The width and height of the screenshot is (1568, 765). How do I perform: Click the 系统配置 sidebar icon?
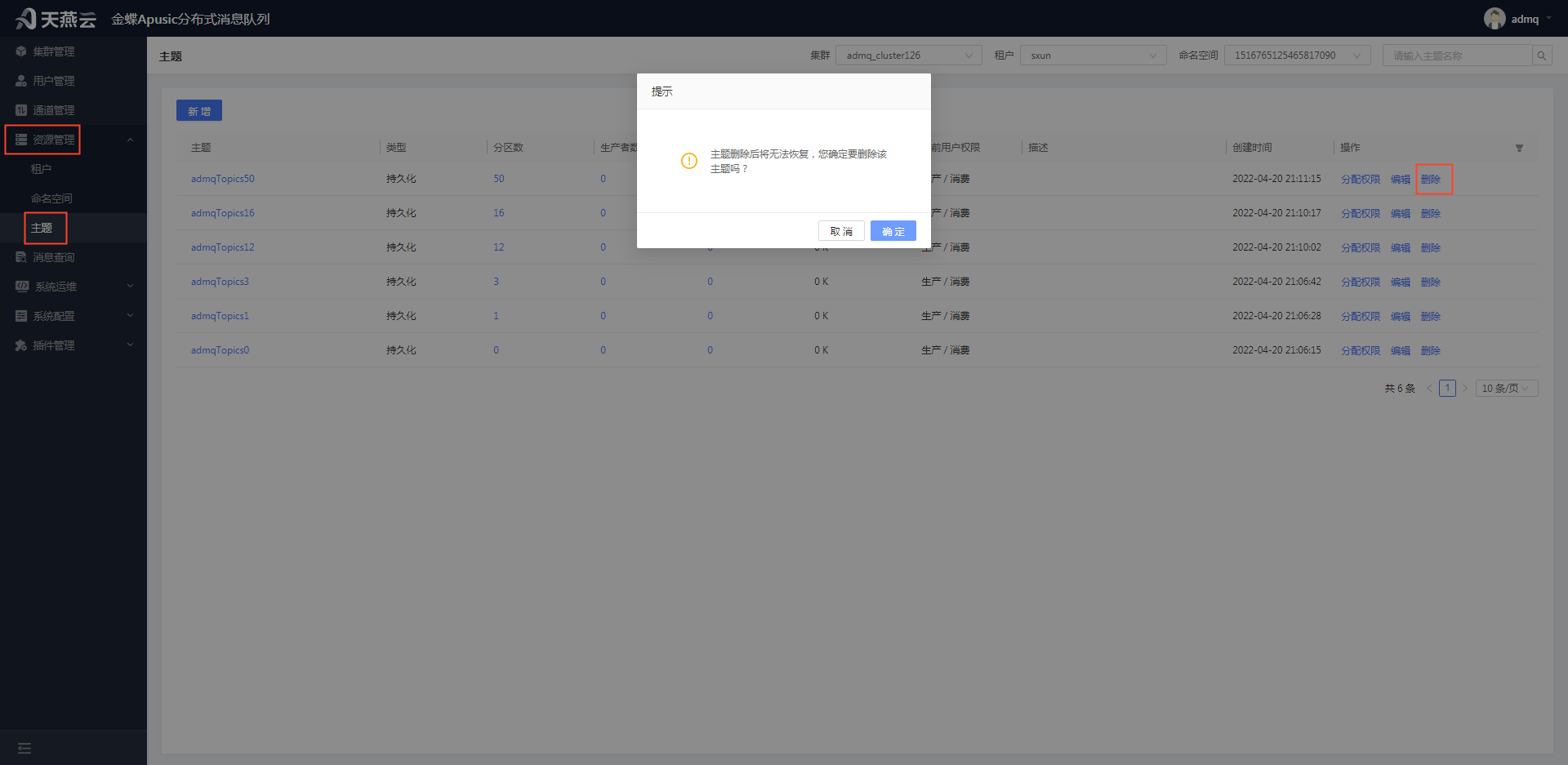(x=21, y=316)
